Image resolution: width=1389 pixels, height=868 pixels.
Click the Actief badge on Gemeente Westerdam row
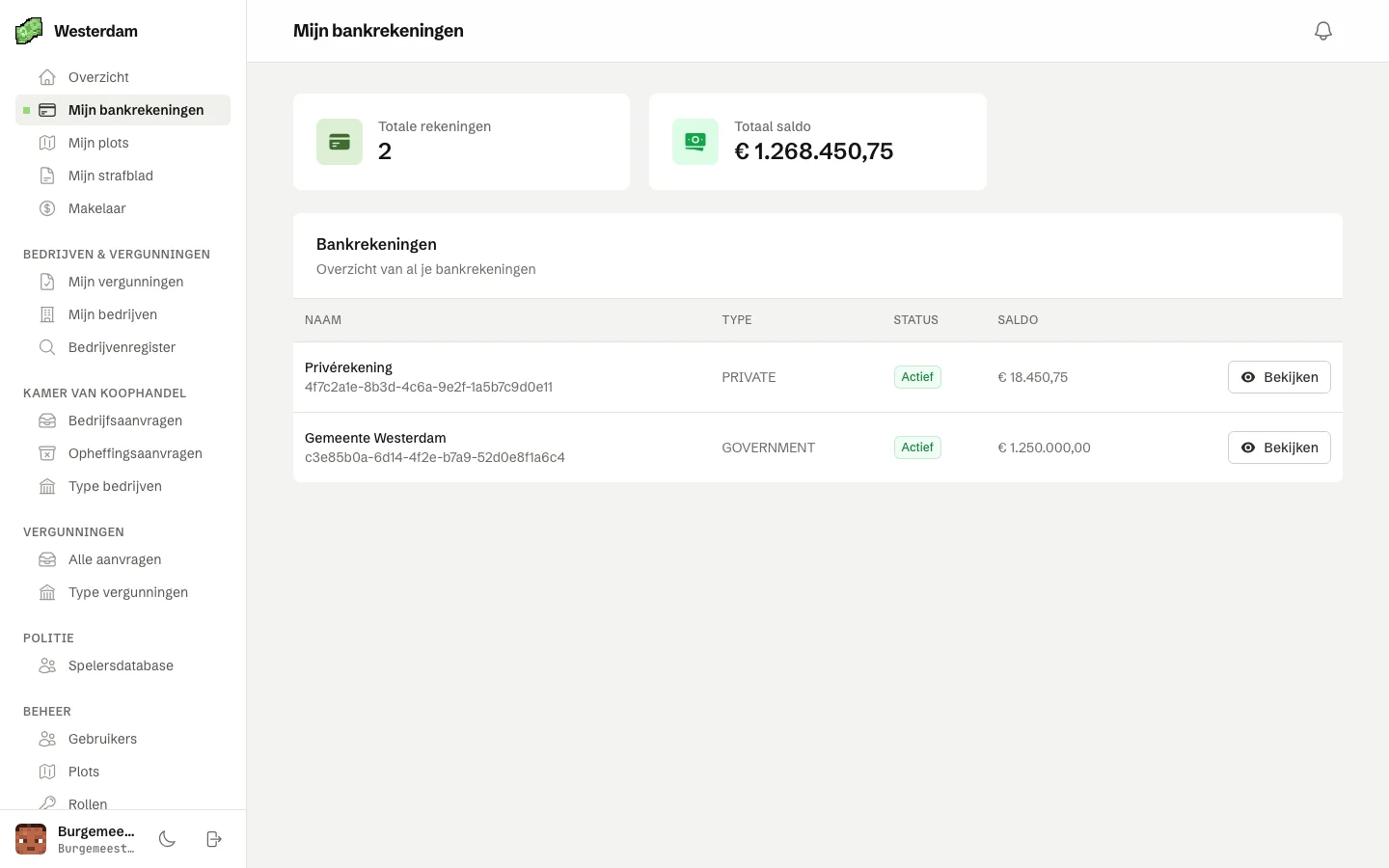point(917,448)
